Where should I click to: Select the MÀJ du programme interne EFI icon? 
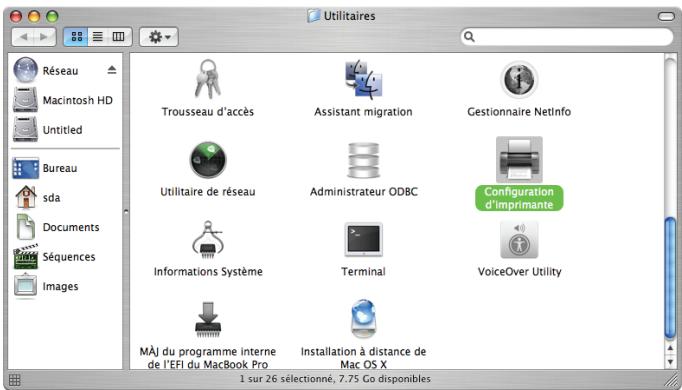point(208,320)
